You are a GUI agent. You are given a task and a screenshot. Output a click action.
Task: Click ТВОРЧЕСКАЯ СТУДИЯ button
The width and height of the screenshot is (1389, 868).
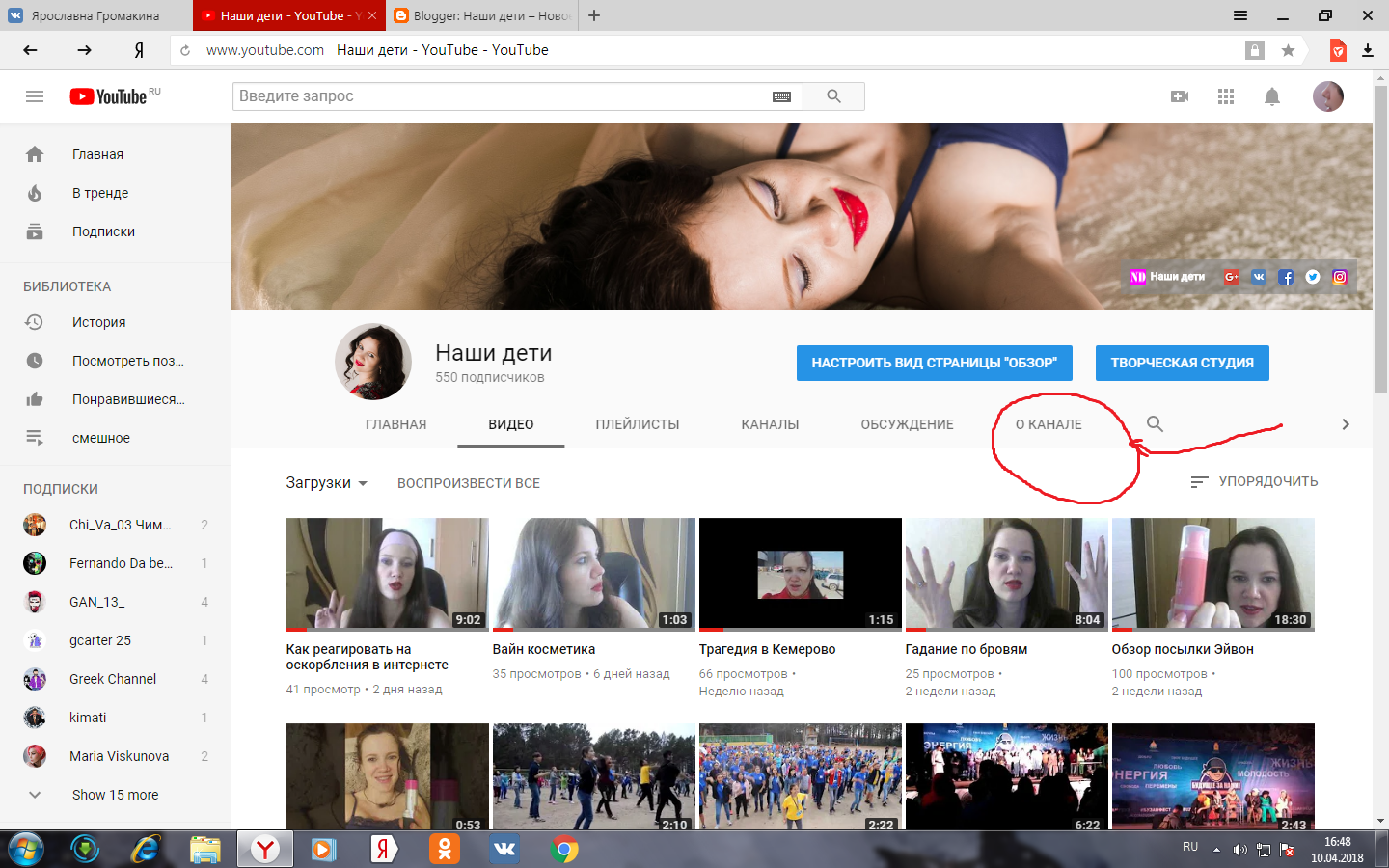click(1183, 363)
